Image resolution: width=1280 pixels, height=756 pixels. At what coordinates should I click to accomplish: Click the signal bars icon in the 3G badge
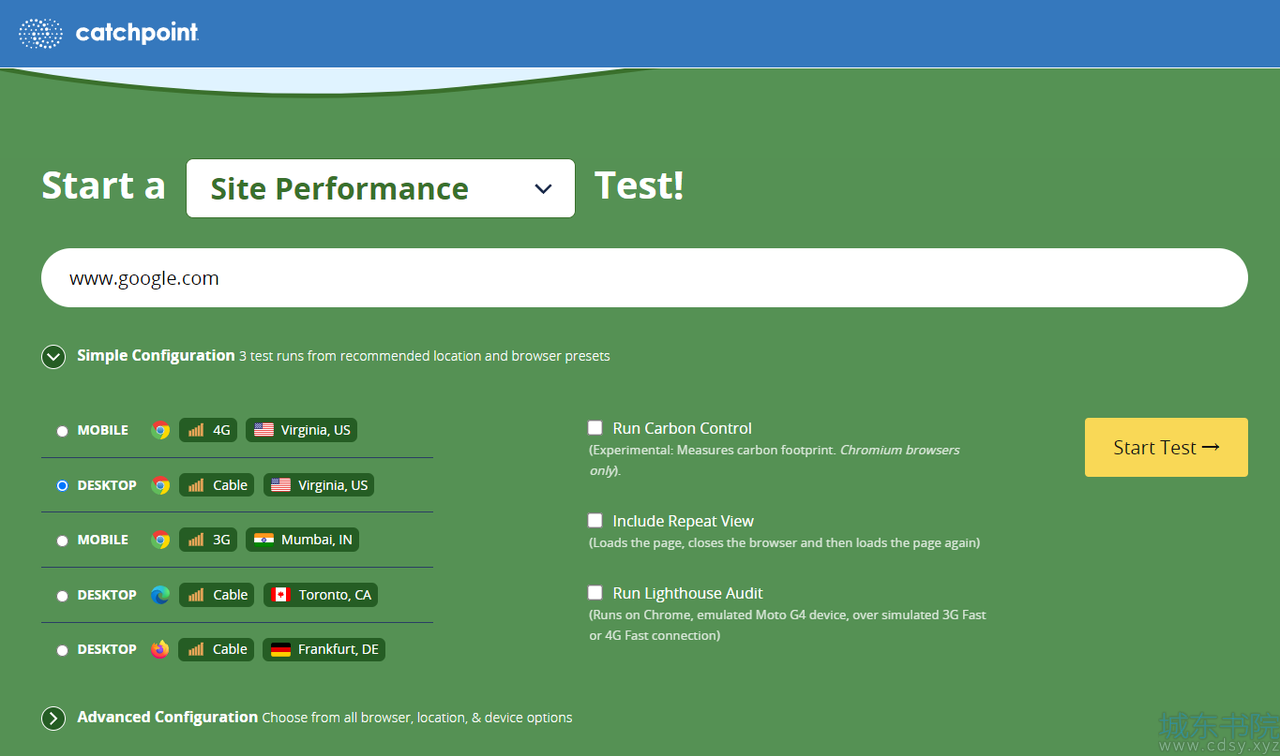[196, 540]
